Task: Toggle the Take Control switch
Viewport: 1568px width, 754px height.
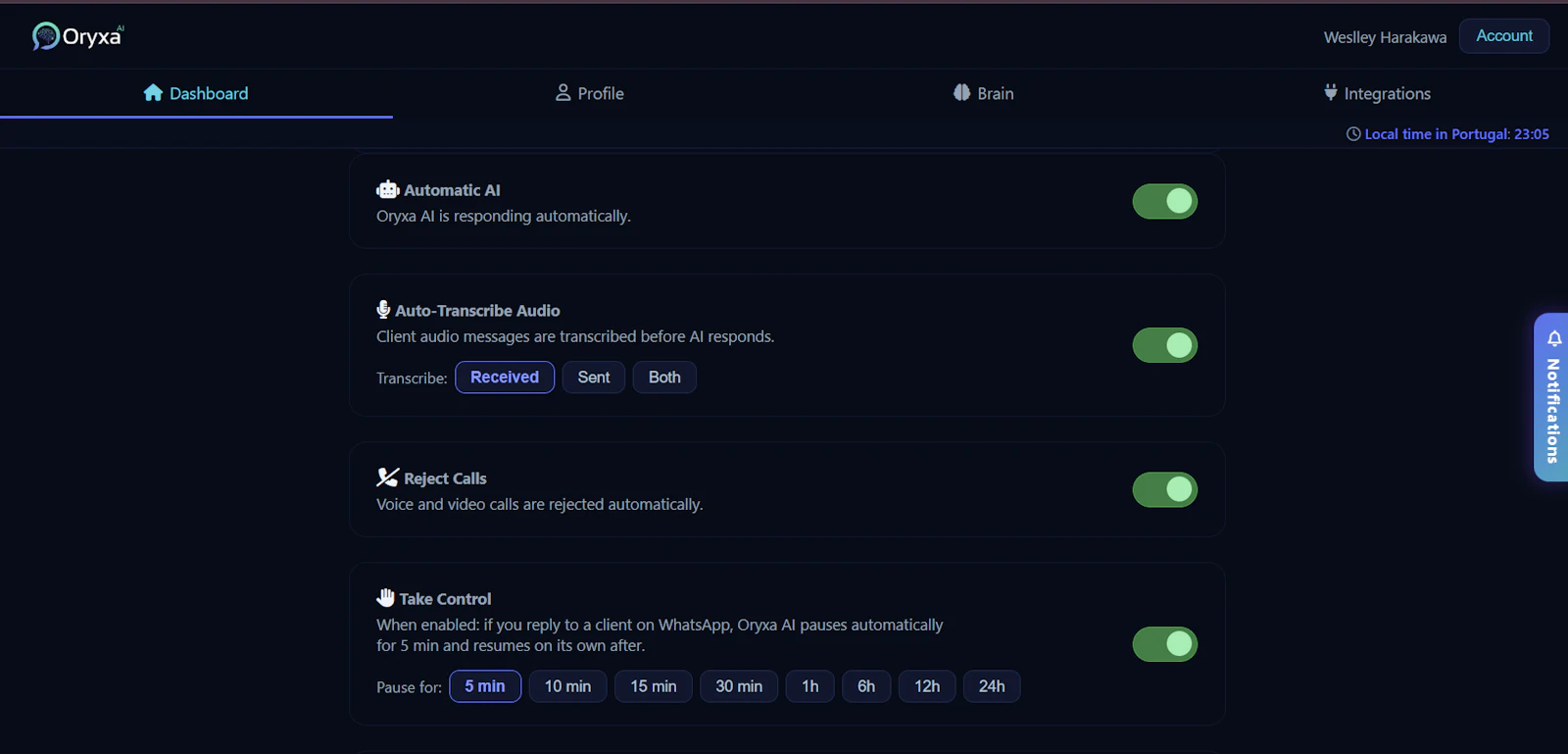Action: tap(1165, 644)
